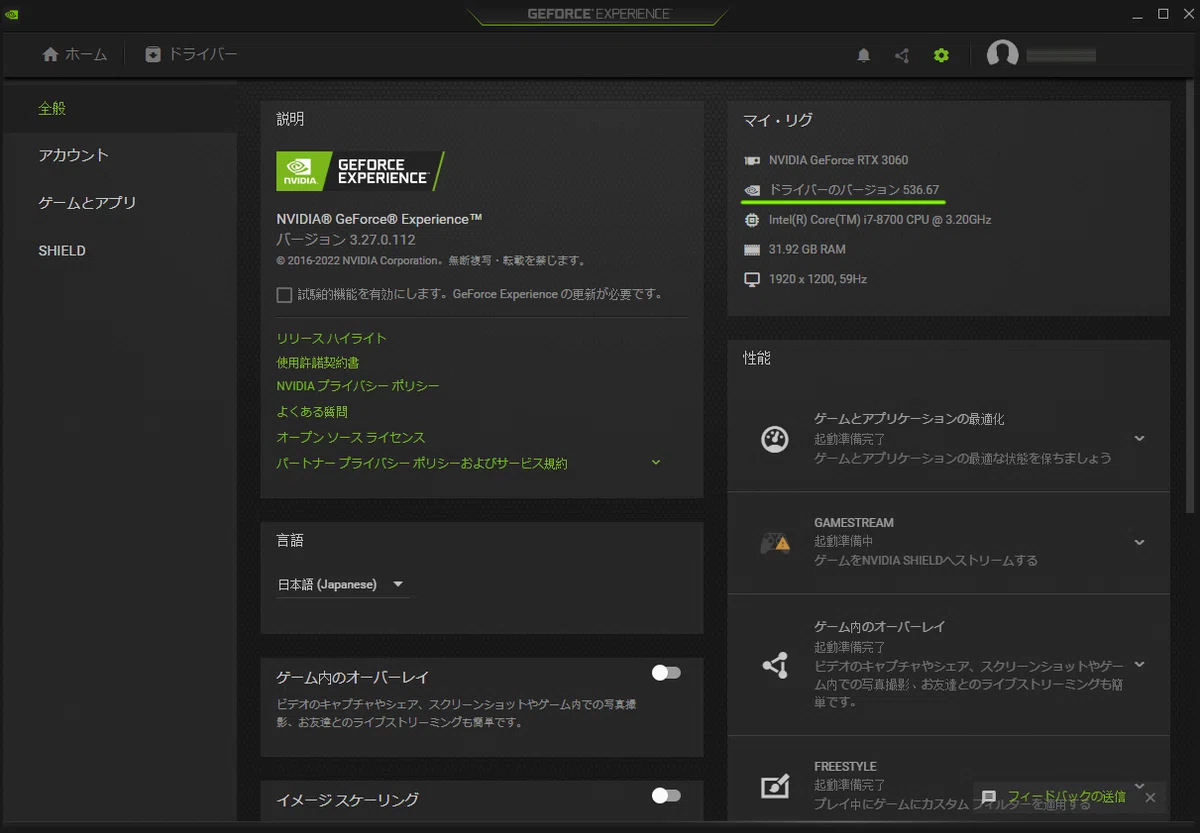This screenshot has height=833, width=1200.
Task: Open the NVIDIA プライバシー ポリシー link
Action: coord(358,386)
